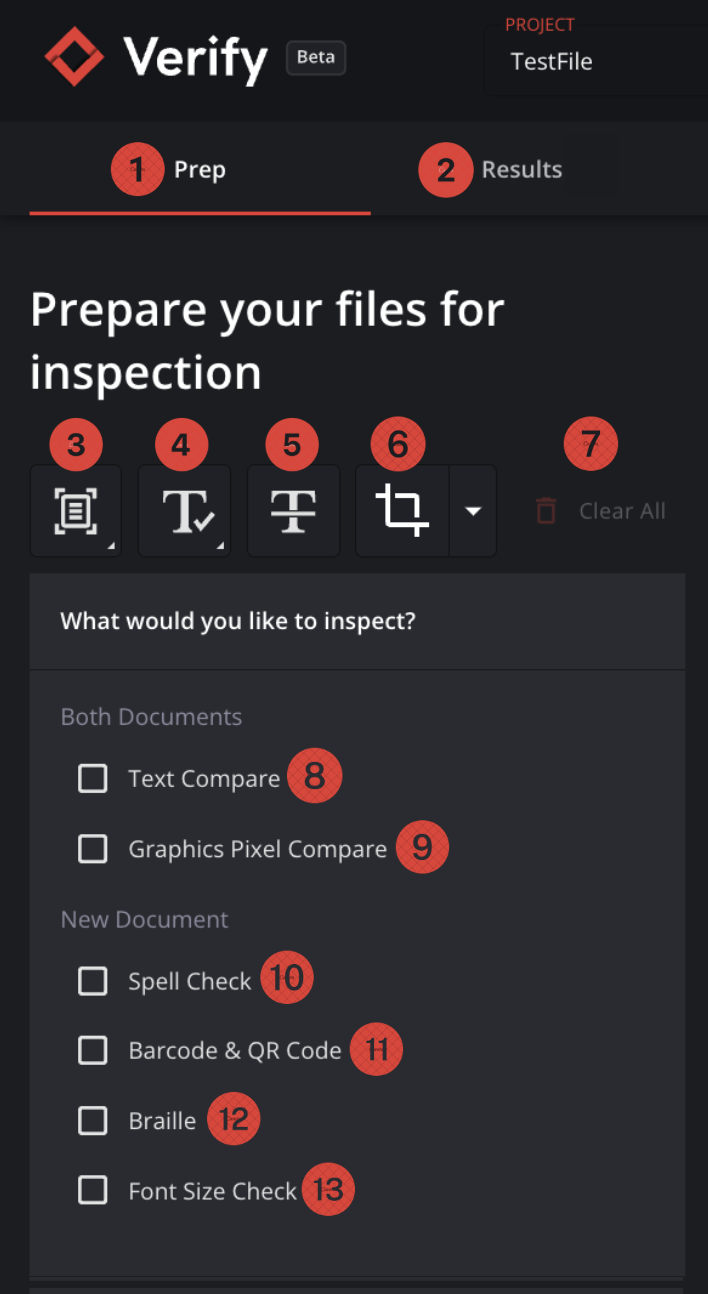Viewport: 708px width, 1294px height.
Task: Click the Clear All button
Action: (622, 510)
